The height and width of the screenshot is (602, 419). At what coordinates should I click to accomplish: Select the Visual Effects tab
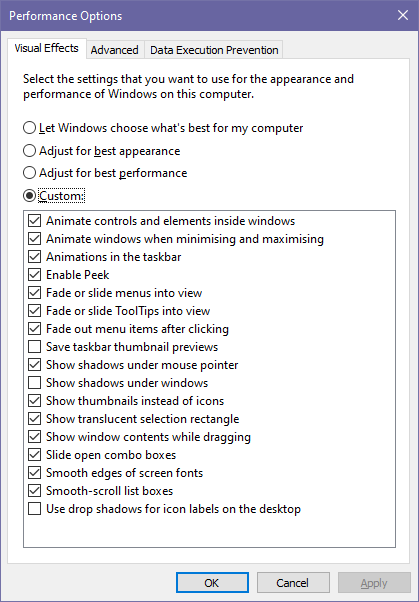(46, 48)
